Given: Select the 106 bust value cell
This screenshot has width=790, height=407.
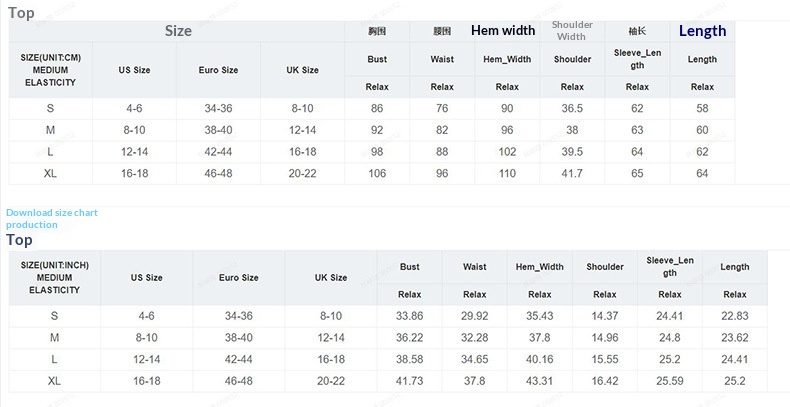Looking at the screenshot, I should pyautogui.click(x=377, y=174).
